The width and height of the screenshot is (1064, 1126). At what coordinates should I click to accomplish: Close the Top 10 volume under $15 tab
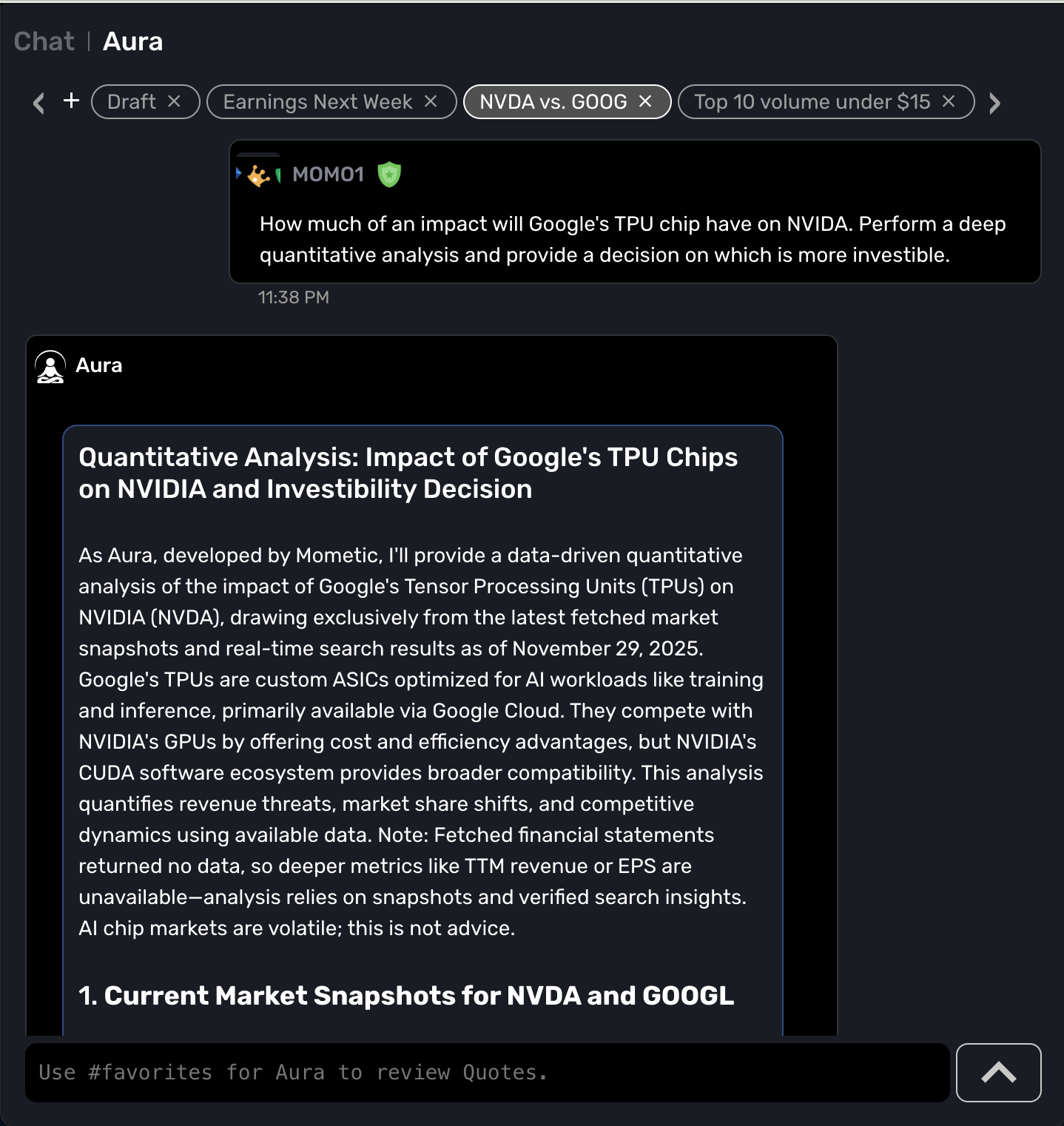tap(949, 101)
